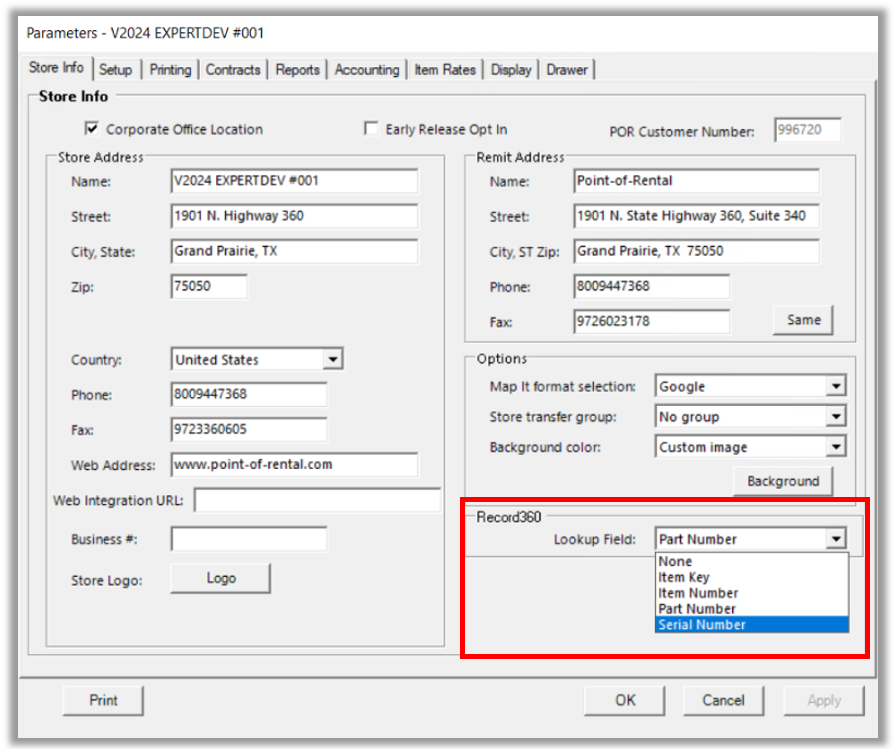
Task: Click the Print button
Action: (103, 700)
